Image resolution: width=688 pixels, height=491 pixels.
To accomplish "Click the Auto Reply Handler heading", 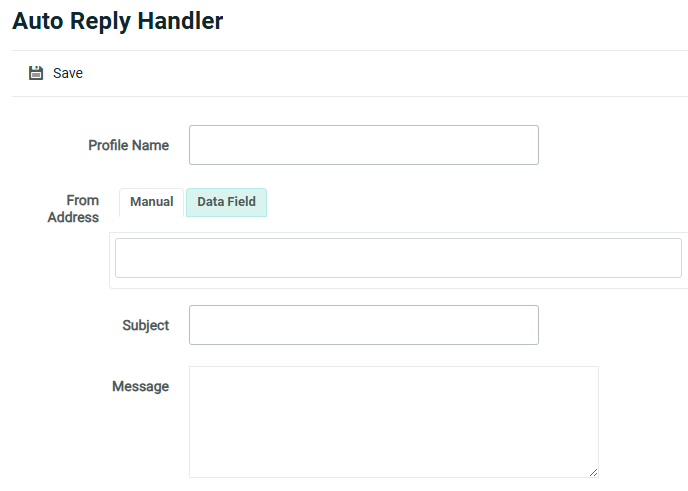I will [117, 20].
